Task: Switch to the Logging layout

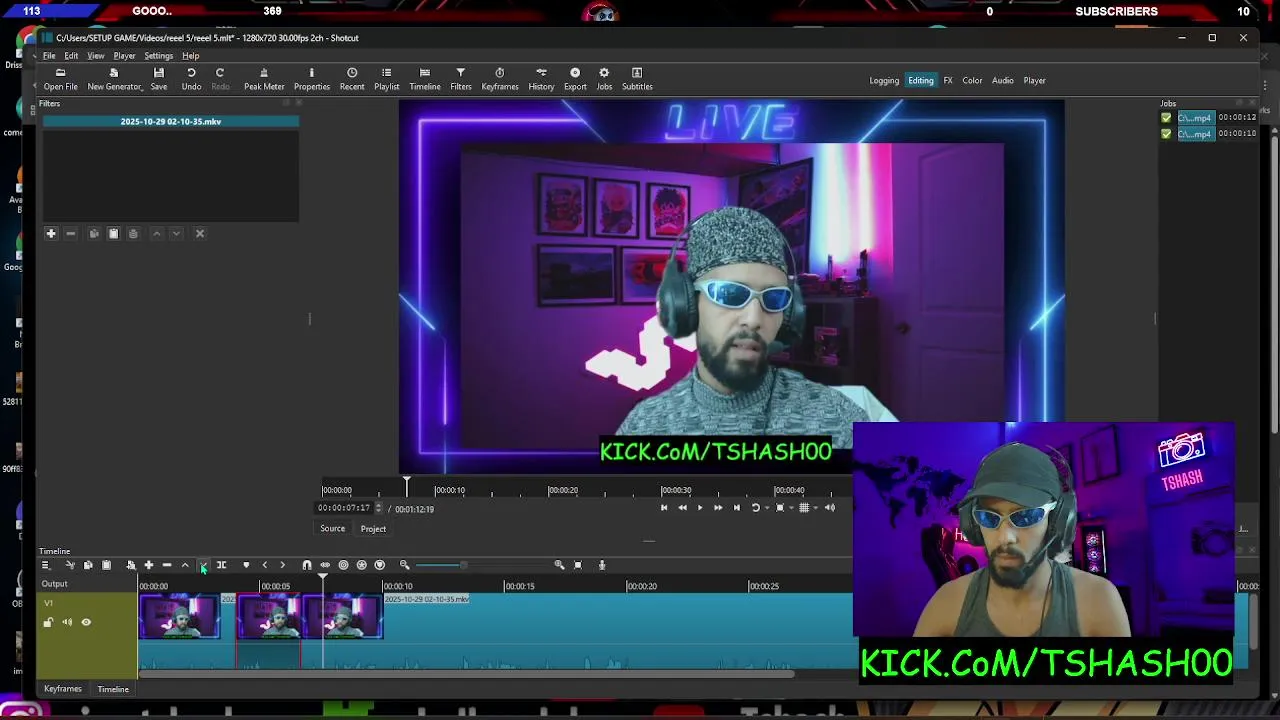Action: [884, 81]
